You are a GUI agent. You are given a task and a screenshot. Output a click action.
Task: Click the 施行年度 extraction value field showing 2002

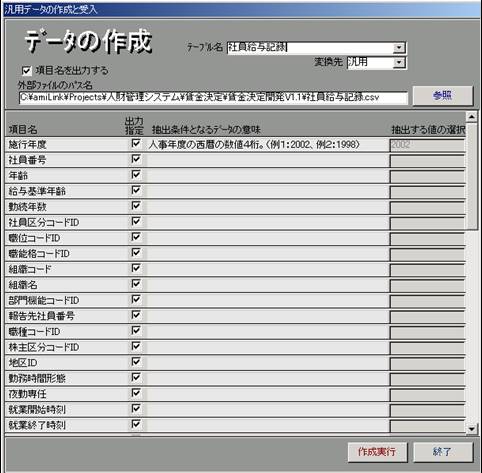(427, 145)
